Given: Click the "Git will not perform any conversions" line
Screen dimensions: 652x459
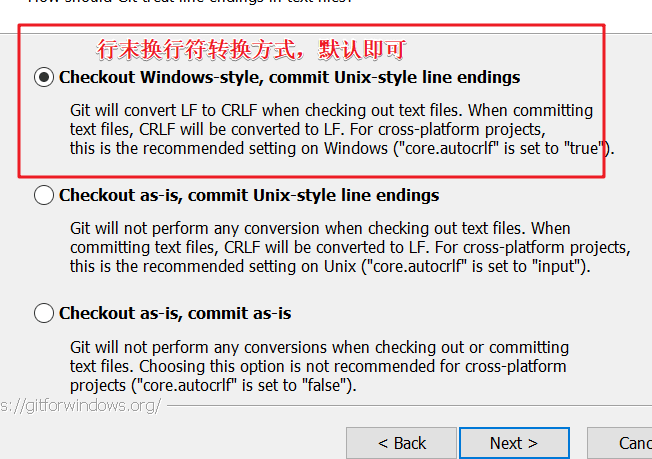Looking at the screenshot, I should [319, 348].
